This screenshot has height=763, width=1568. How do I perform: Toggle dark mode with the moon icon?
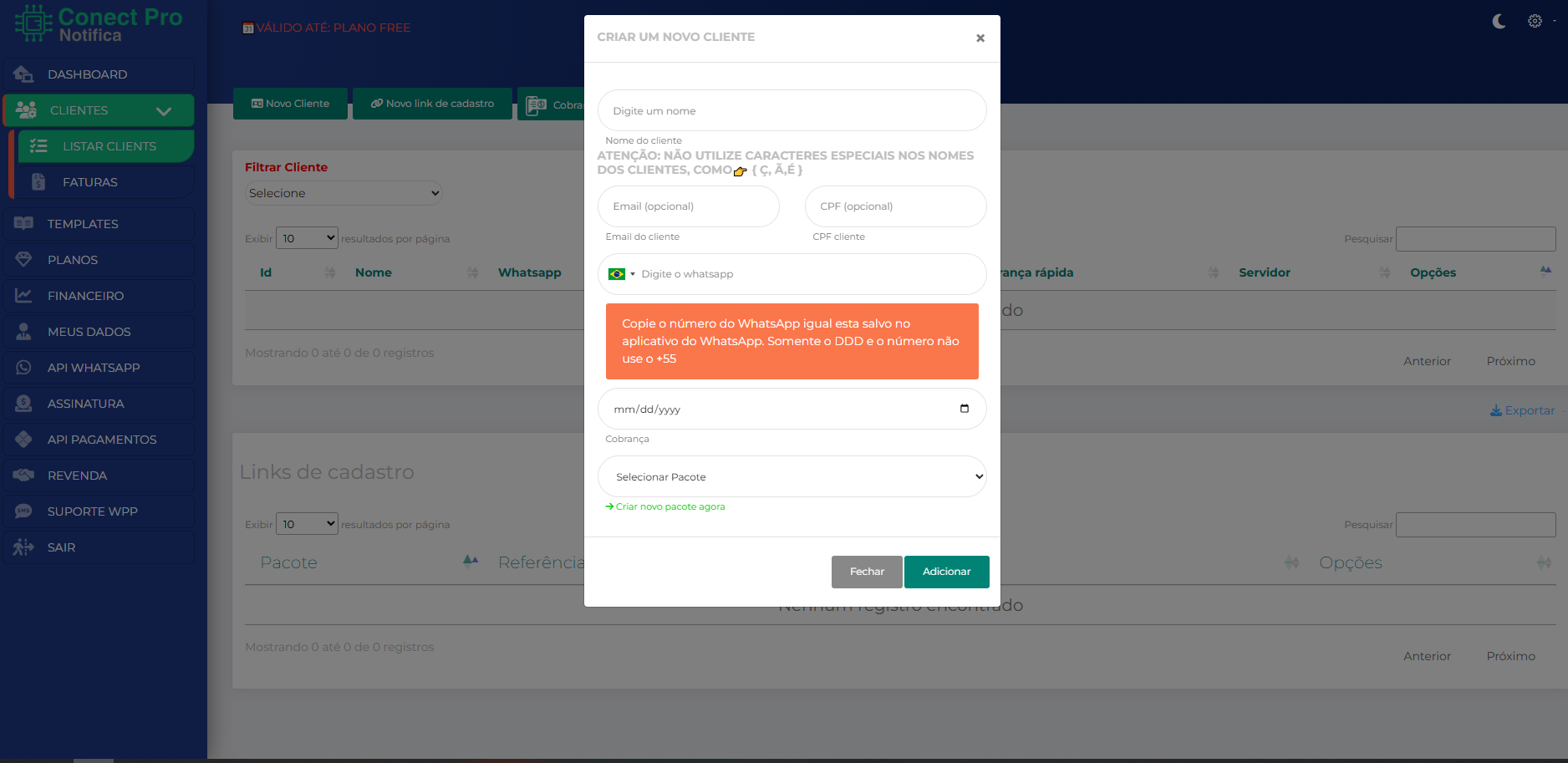coord(1499,22)
